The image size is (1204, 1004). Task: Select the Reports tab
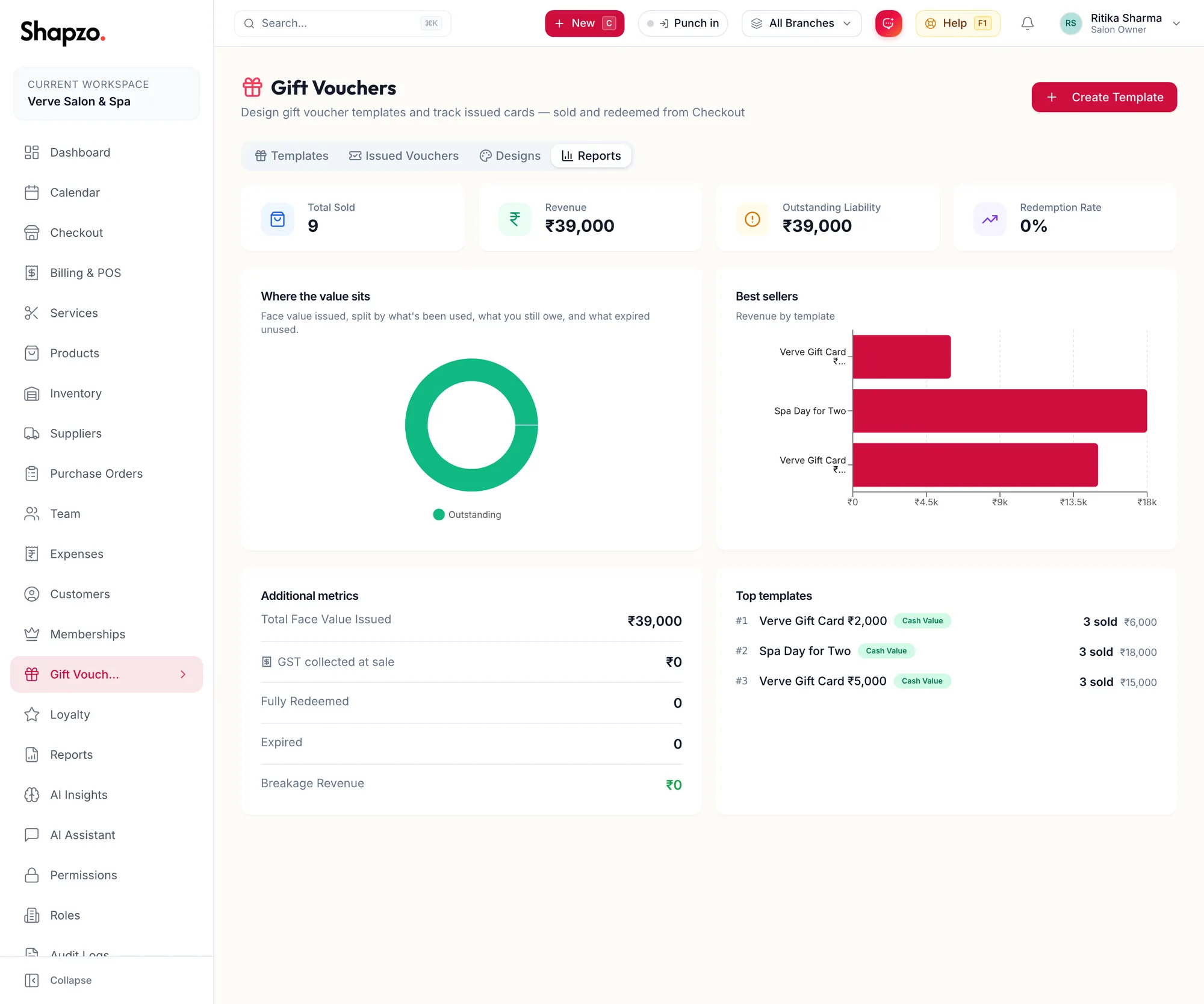tap(591, 156)
